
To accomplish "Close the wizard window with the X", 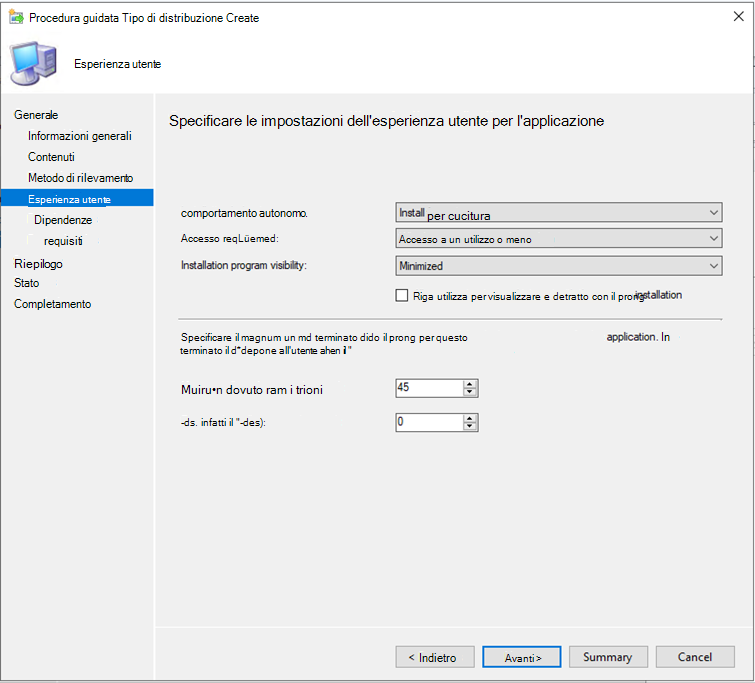I will pos(738,16).
